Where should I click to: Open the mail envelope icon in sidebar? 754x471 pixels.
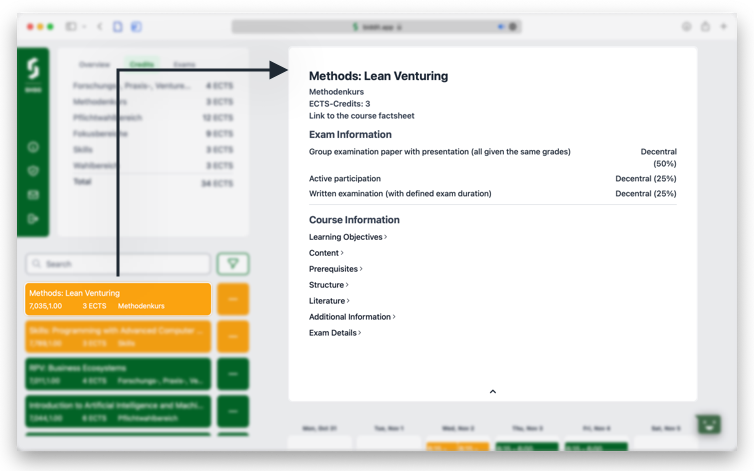click(x=33, y=195)
